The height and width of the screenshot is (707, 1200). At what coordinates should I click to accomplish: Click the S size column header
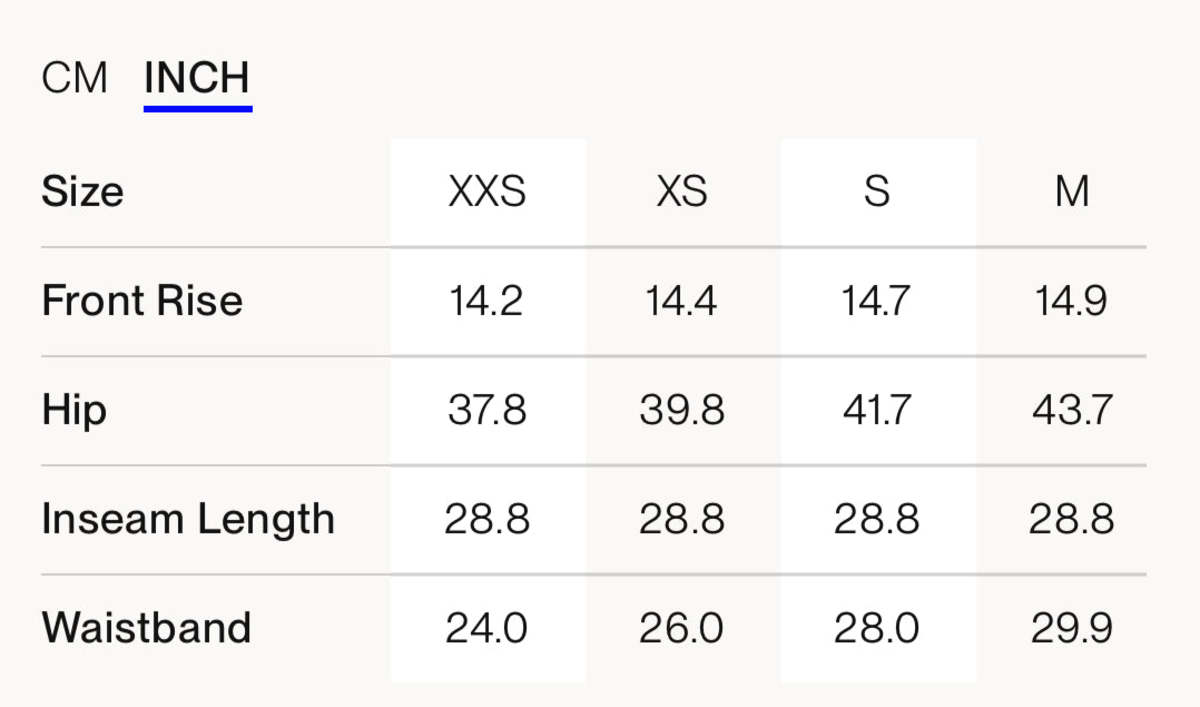click(877, 191)
